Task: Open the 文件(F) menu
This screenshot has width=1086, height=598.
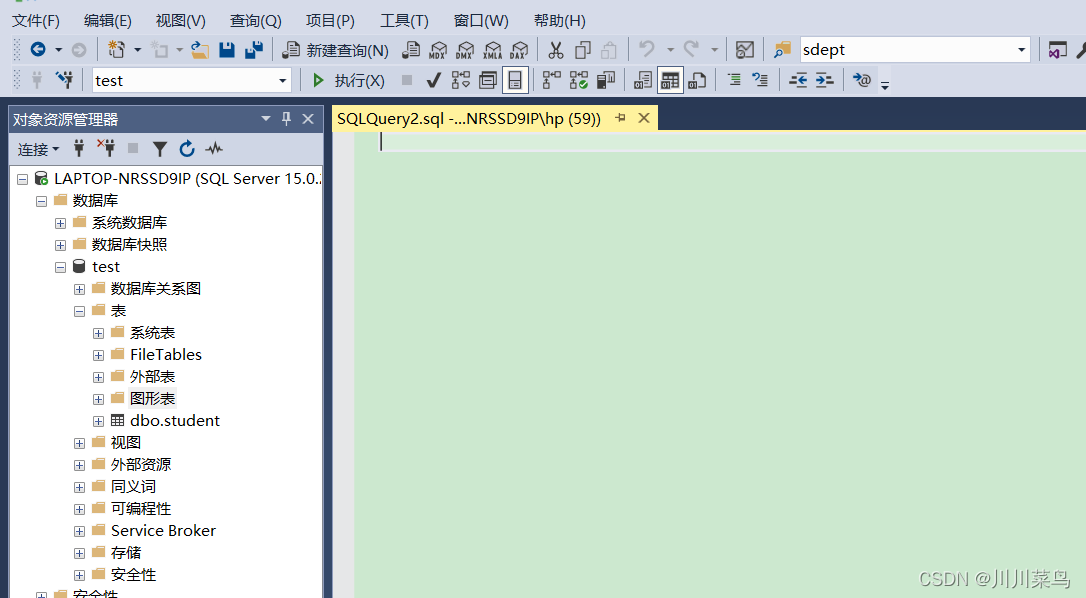Action: pyautogui.click(x=36, y=21)
